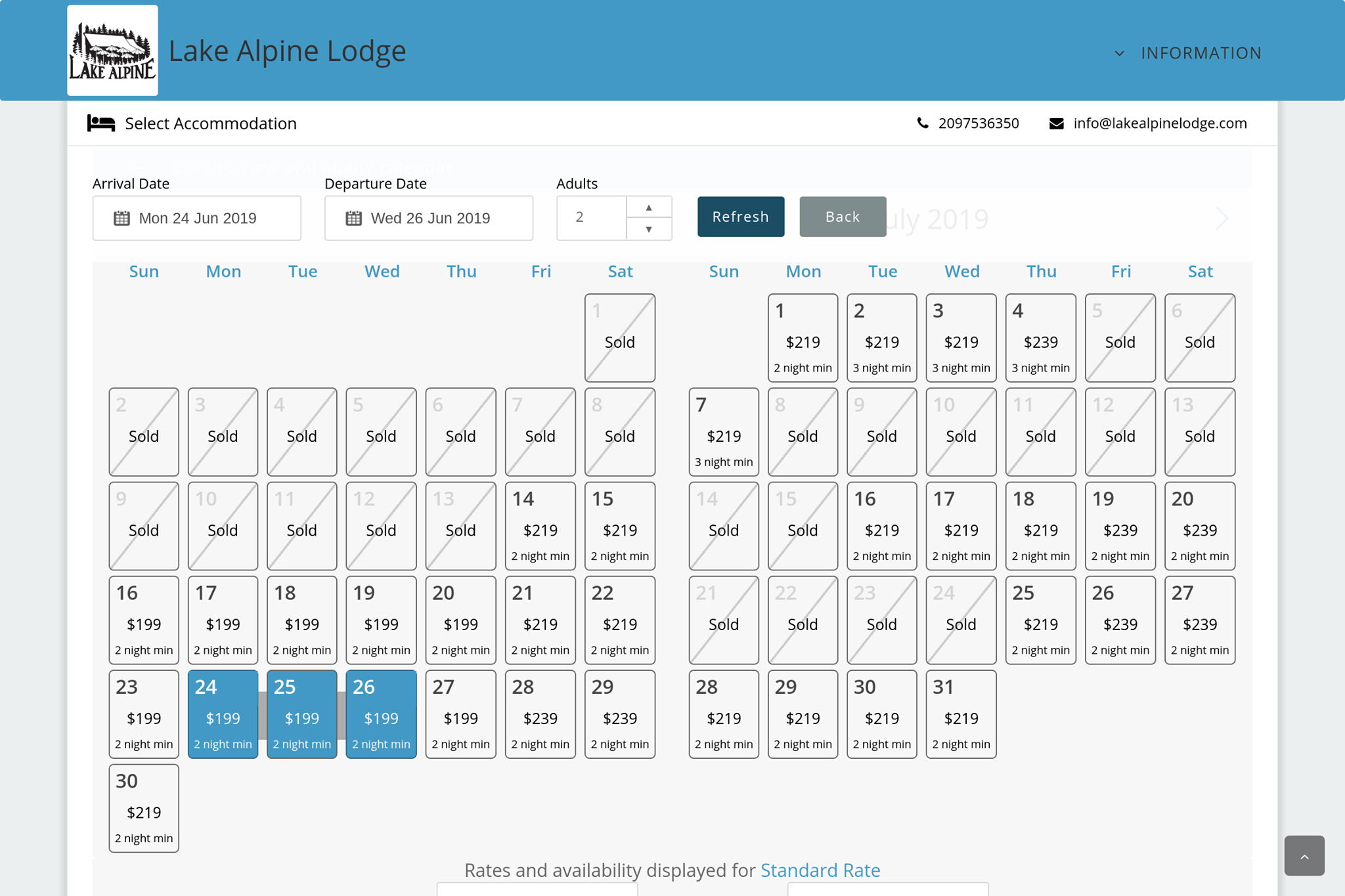1345x896 pixels.
Task: Click the calendar icon in the Departure Date field
Action: (x=353, y=218)
